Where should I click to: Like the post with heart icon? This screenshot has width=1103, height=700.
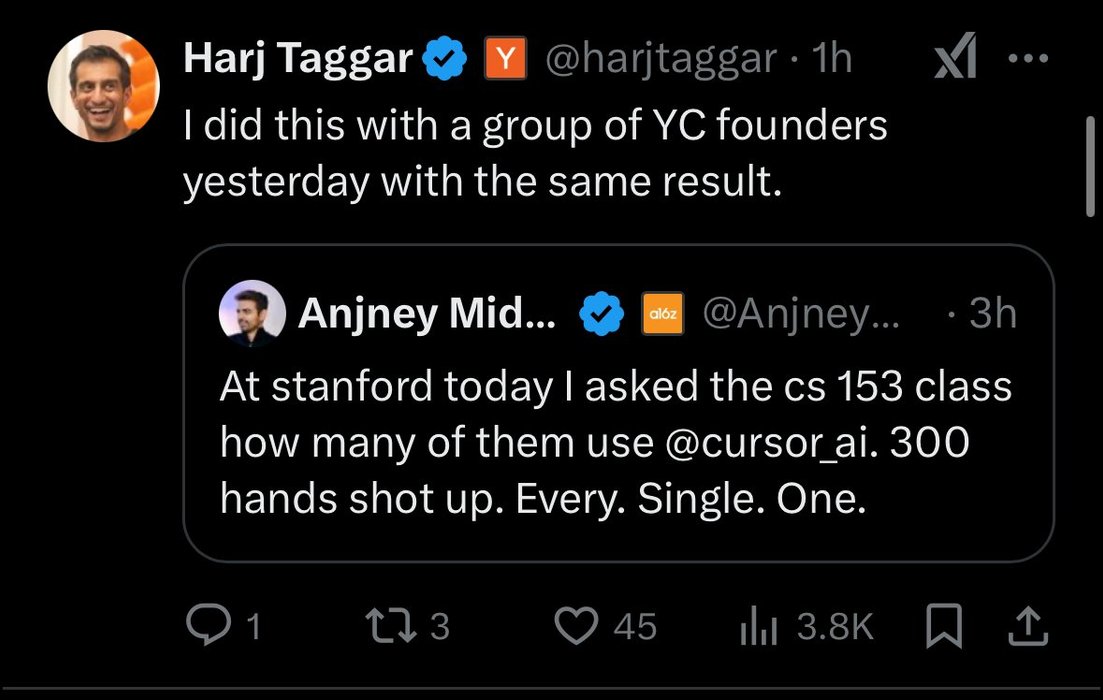[x=574, y=627]
